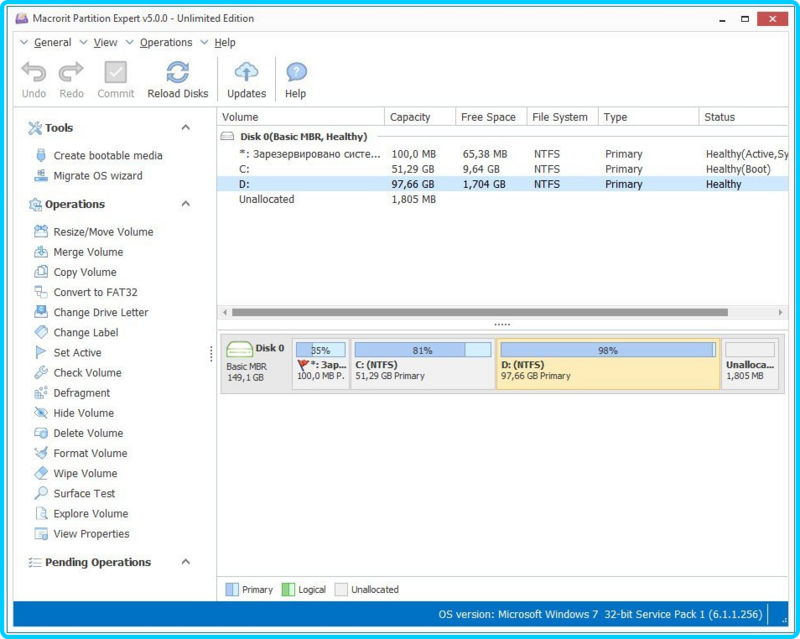
Task: Open the General menu
Action: [x=53, y=42]
